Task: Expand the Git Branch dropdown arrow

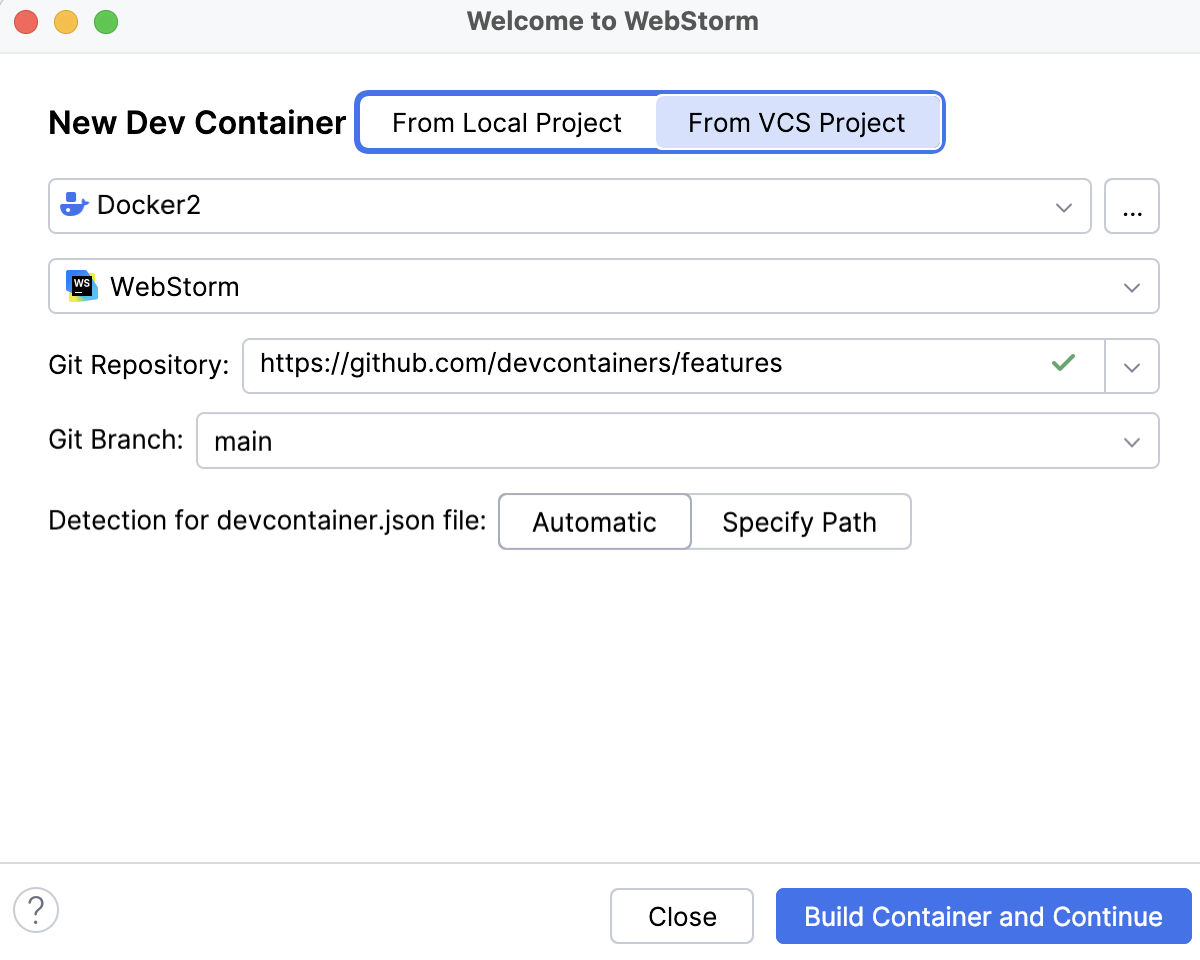Action: 1132,442
